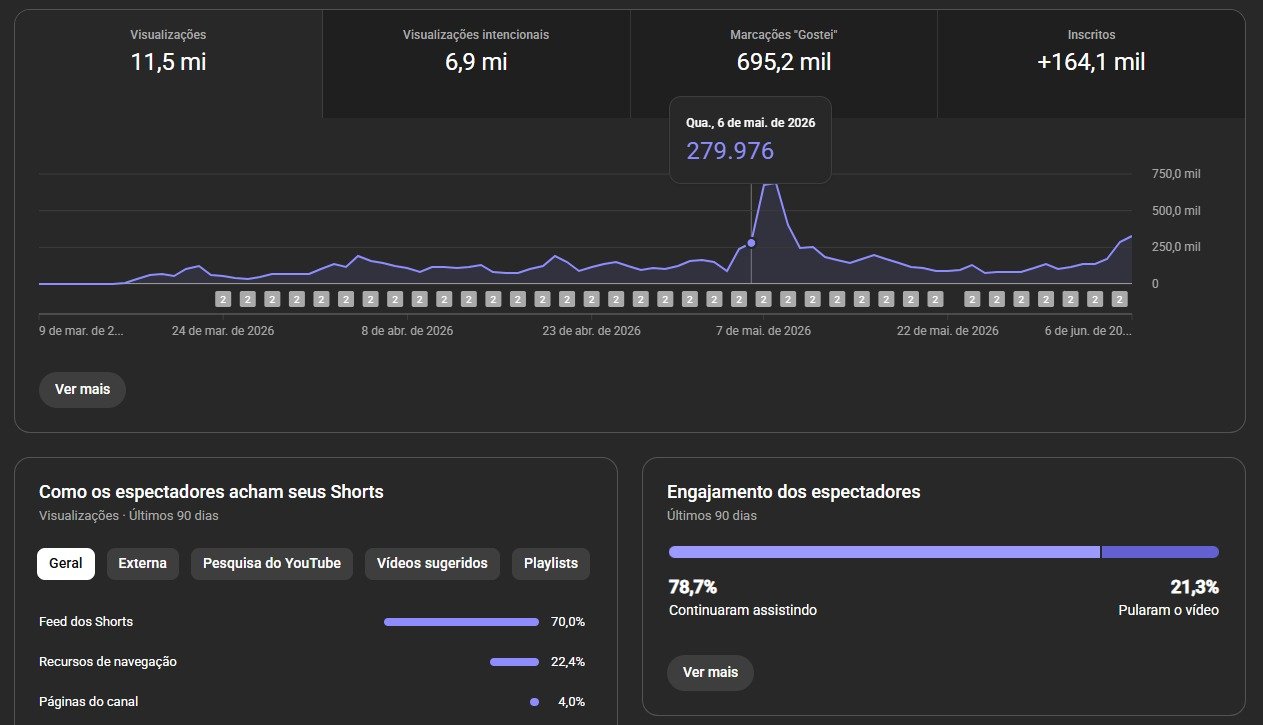This screenshot has width=1263, height=725.
Task: Click the 70,0% value
Action: tap(568, 622)
